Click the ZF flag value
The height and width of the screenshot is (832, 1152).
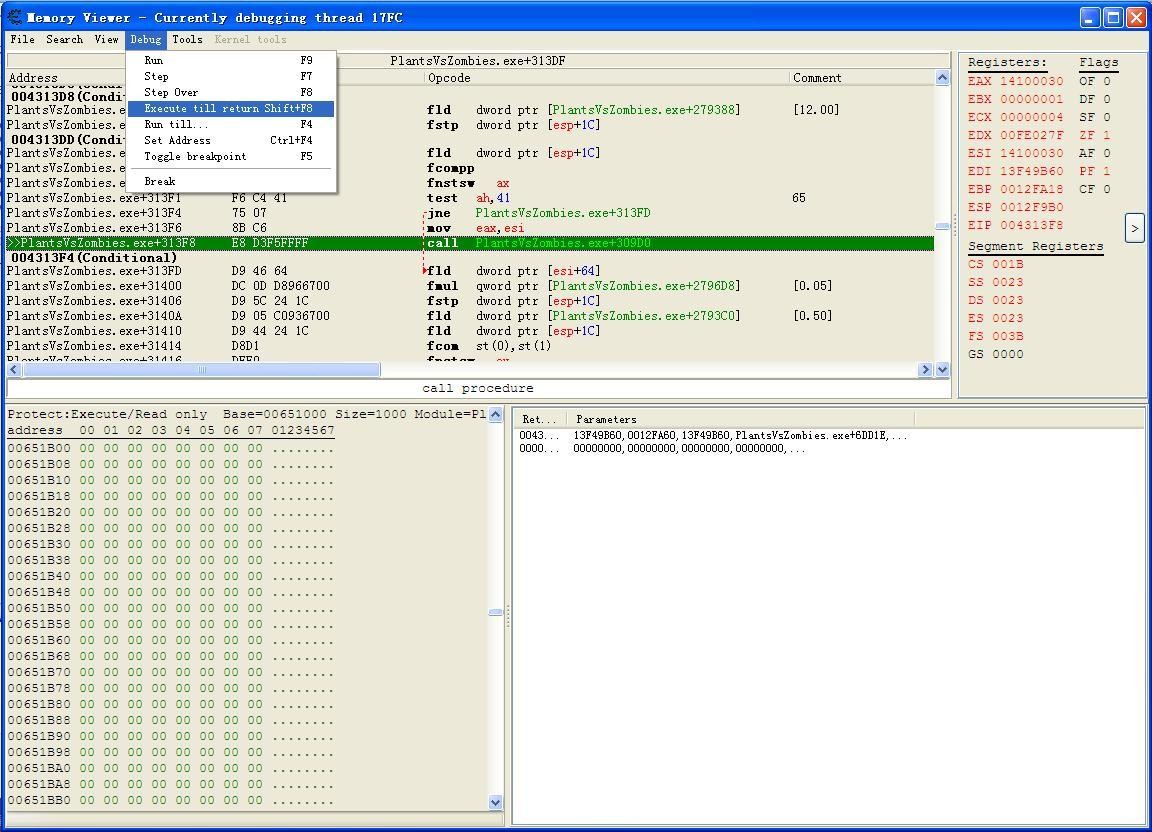[x=1106, y=135]
